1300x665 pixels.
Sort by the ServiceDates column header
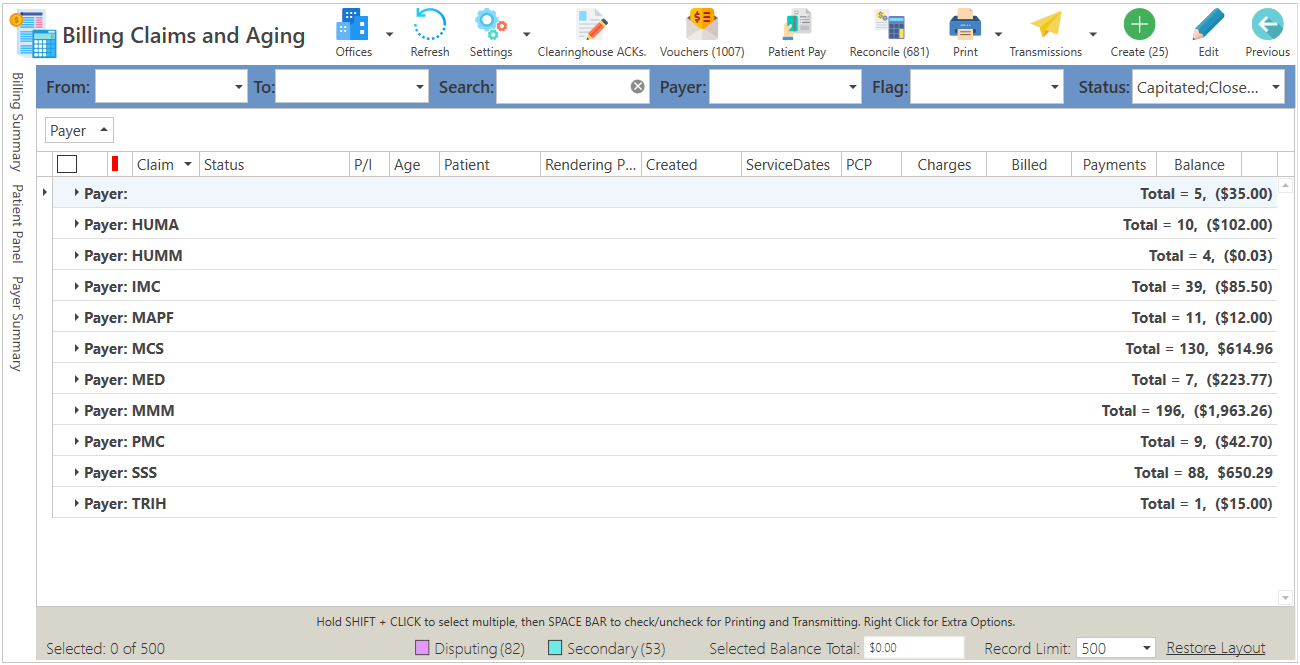click(x=792, y=165)
